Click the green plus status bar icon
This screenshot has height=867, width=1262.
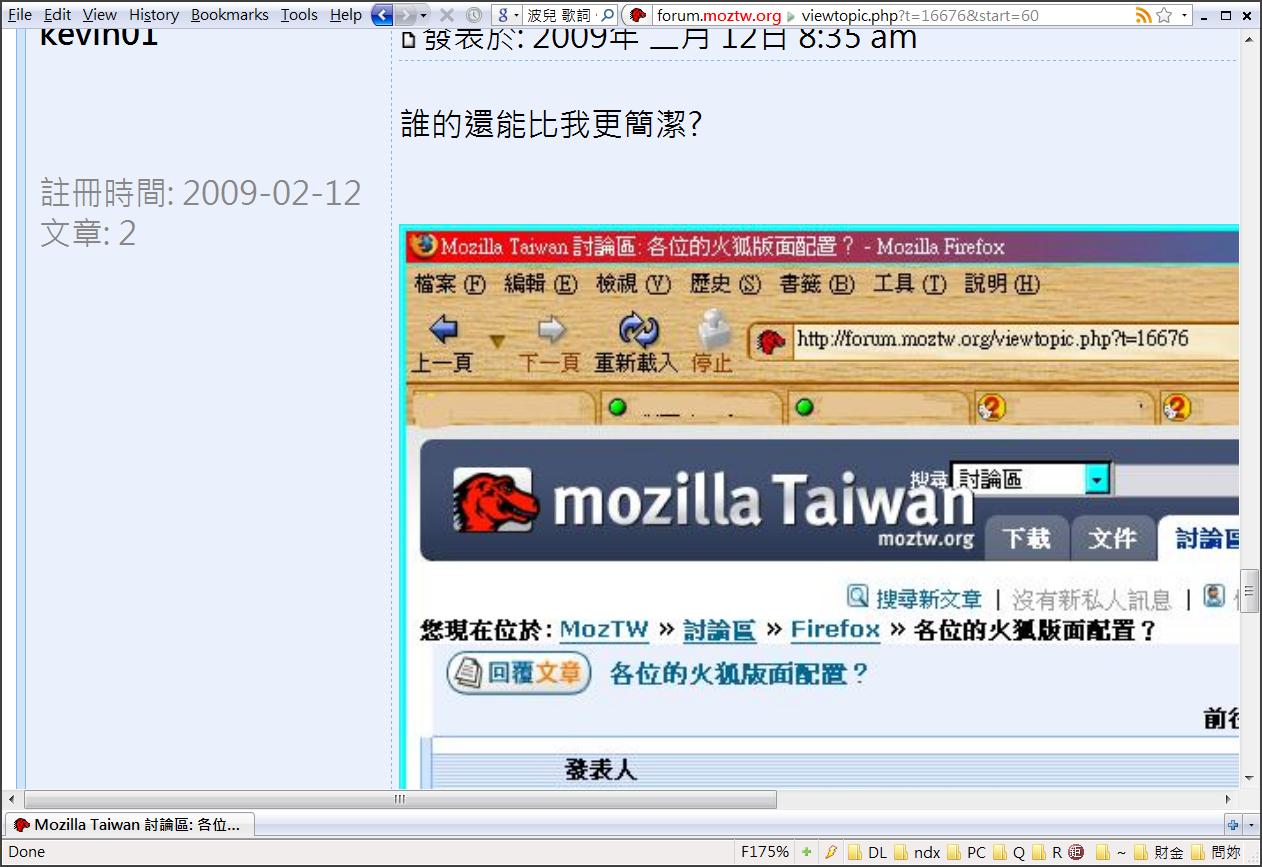(x=807, y=852)
